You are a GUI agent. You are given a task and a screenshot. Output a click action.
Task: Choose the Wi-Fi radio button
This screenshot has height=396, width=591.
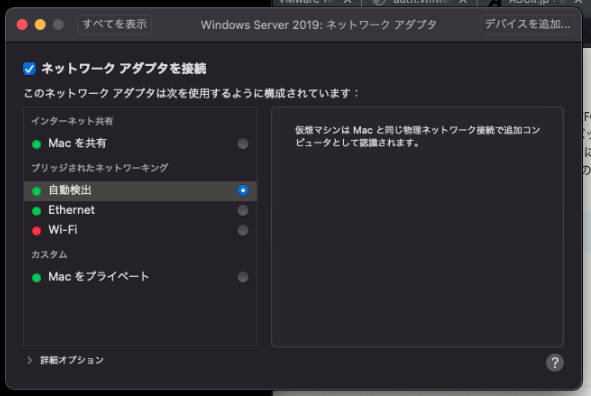coord(243,230)
